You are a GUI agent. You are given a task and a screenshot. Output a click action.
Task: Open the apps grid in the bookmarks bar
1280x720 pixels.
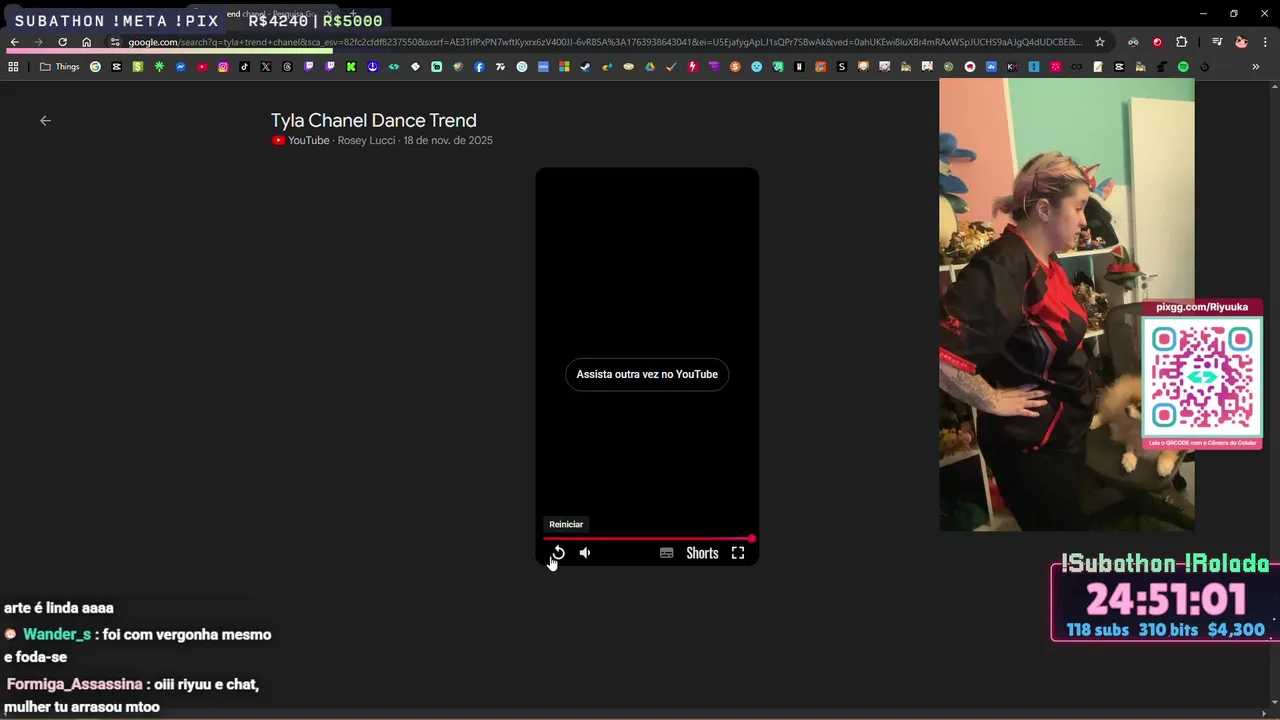13,67
